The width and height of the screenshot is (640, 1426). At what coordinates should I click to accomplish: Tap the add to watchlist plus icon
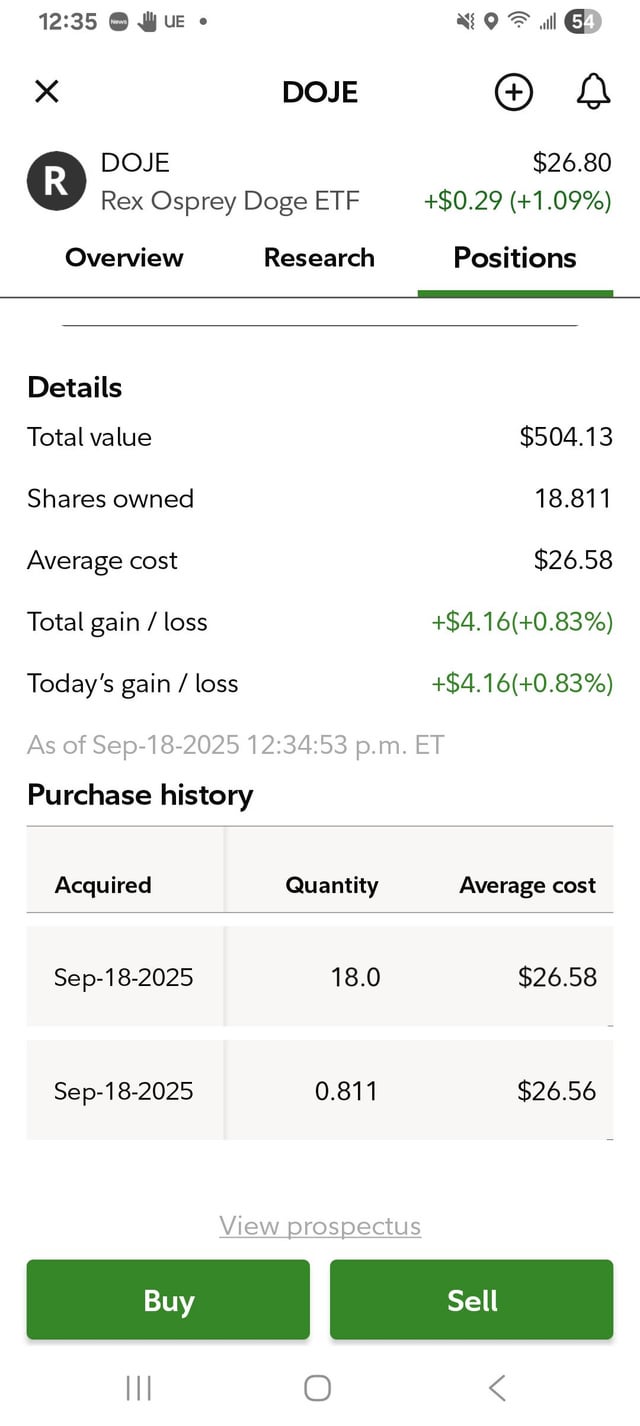(513, 92)
